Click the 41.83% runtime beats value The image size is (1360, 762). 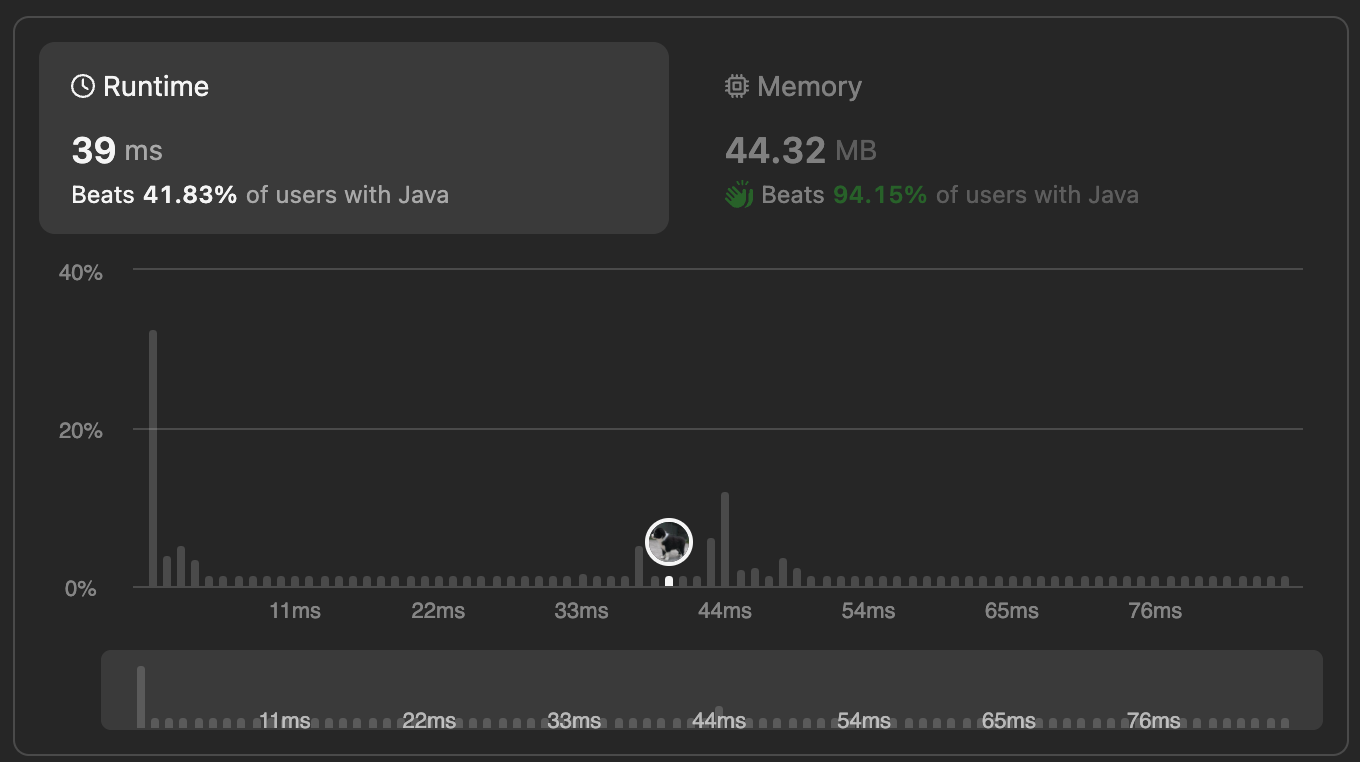190,194
